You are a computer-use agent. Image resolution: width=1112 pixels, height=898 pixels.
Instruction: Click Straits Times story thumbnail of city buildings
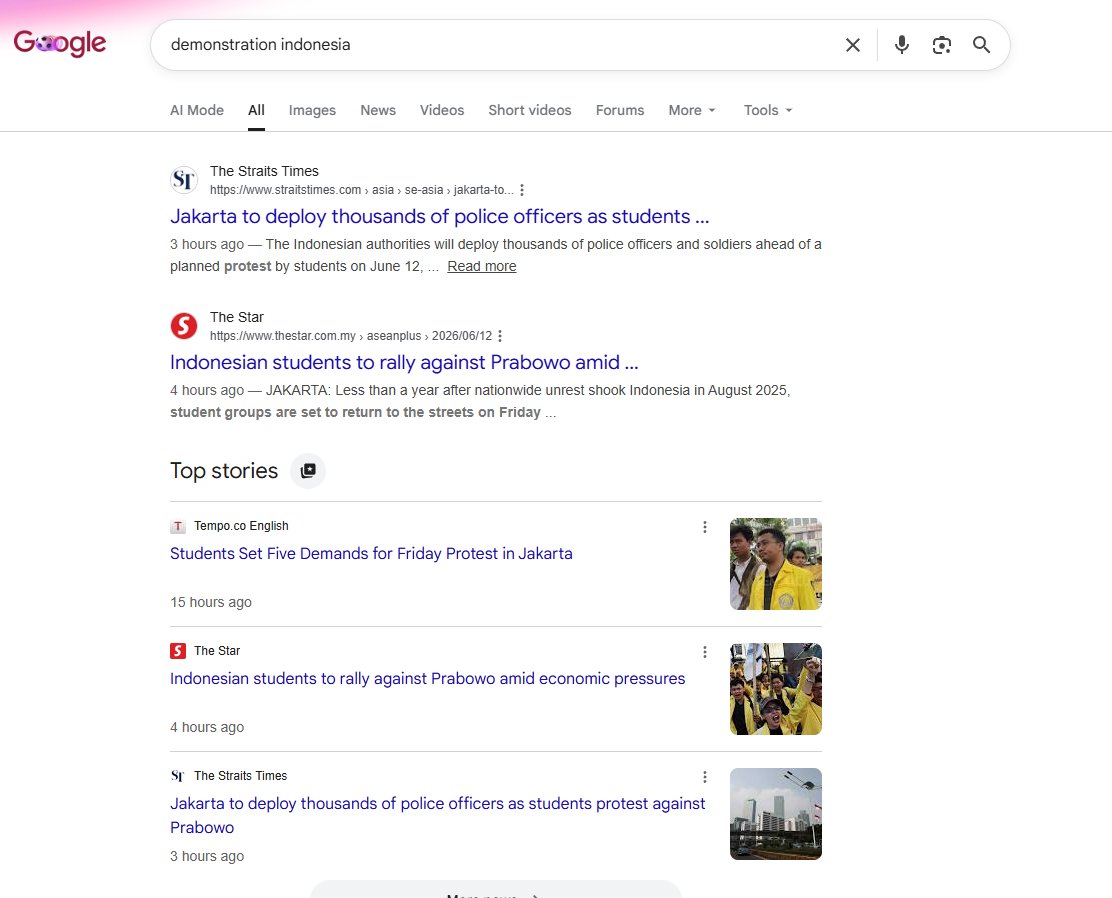tap(776, 814)
